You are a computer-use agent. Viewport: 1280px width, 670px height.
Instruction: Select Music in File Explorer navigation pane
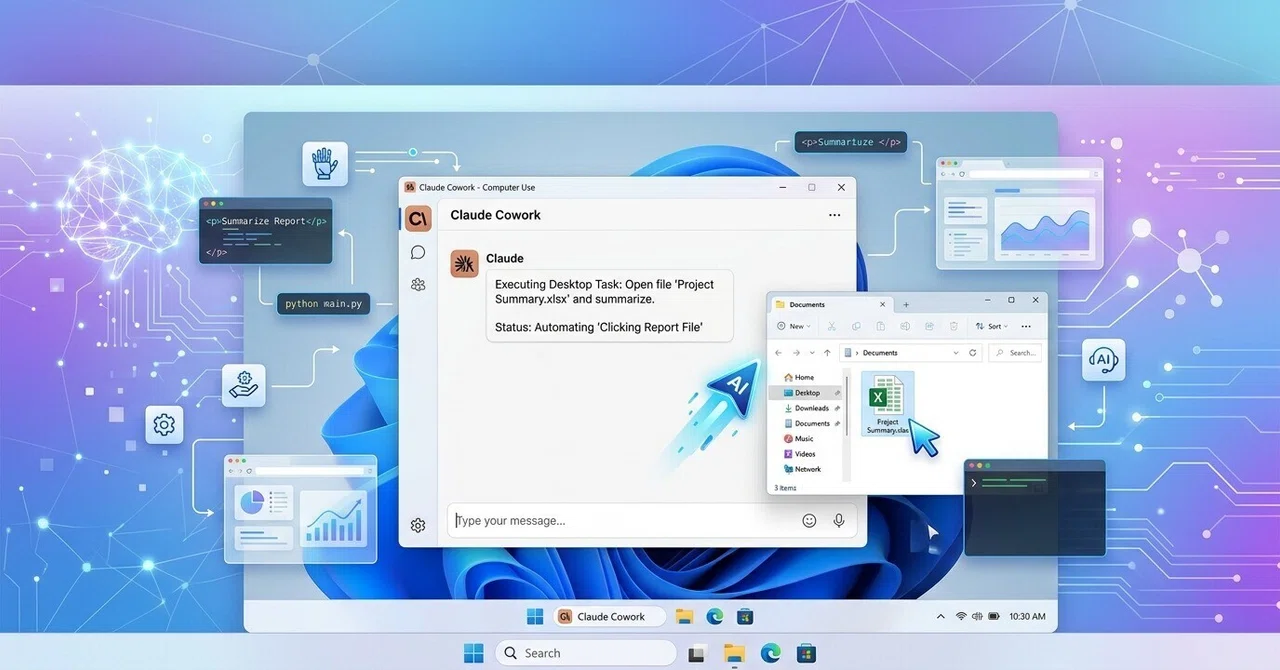point(799,439)
